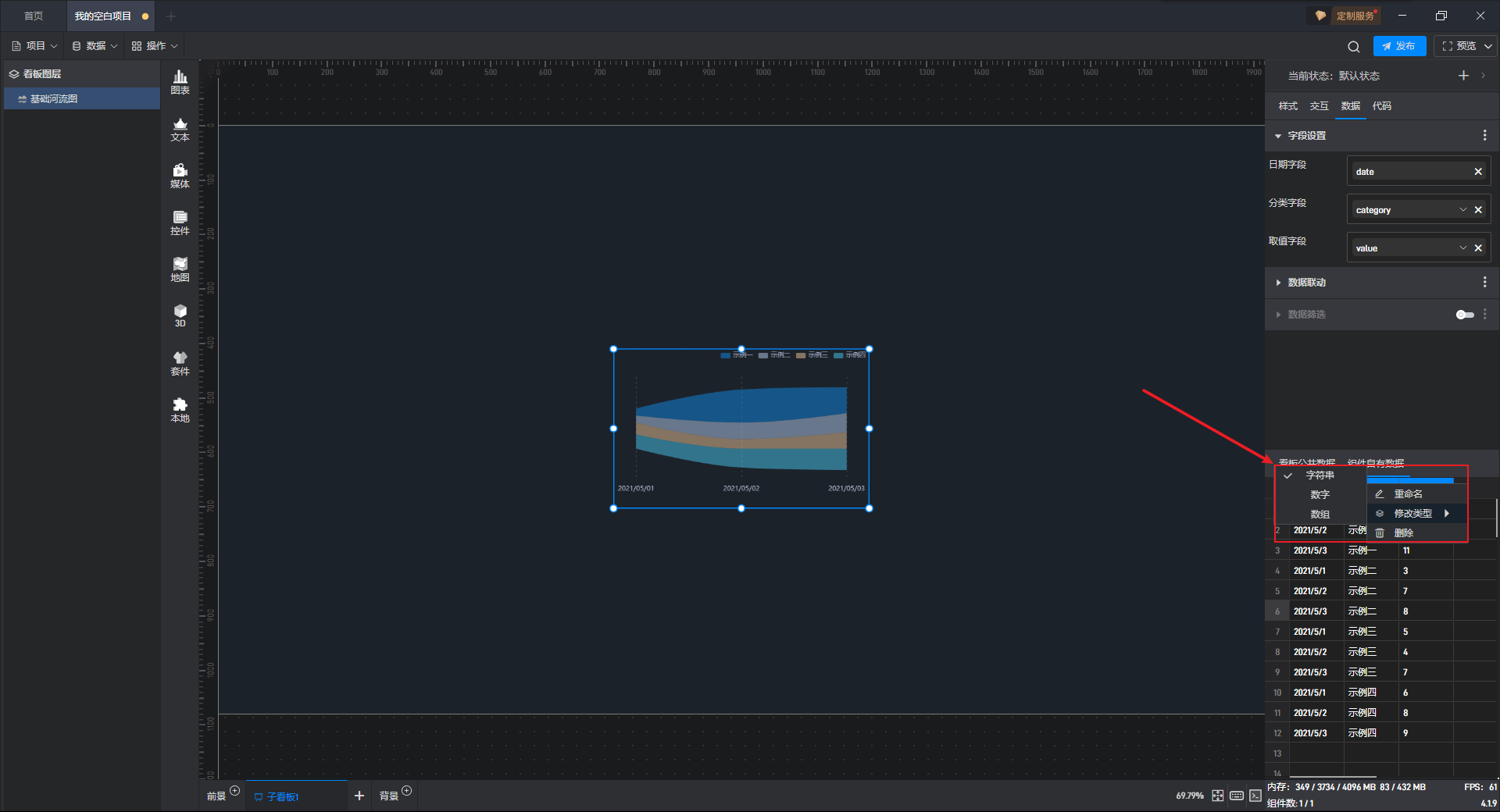Select 删除 delete in context menu

1416,533
